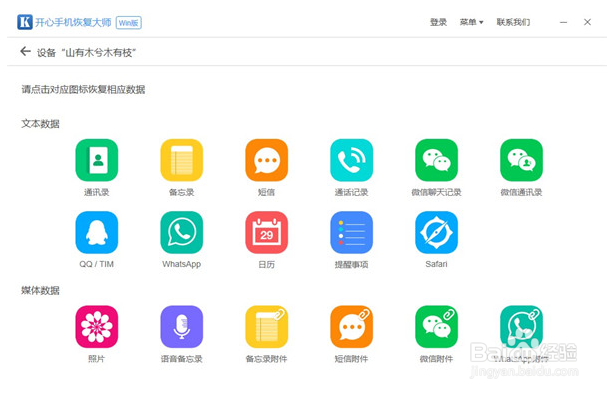614x393 pixels.
Task: Choose the 通话记录 call history icon
Action: 351,160
